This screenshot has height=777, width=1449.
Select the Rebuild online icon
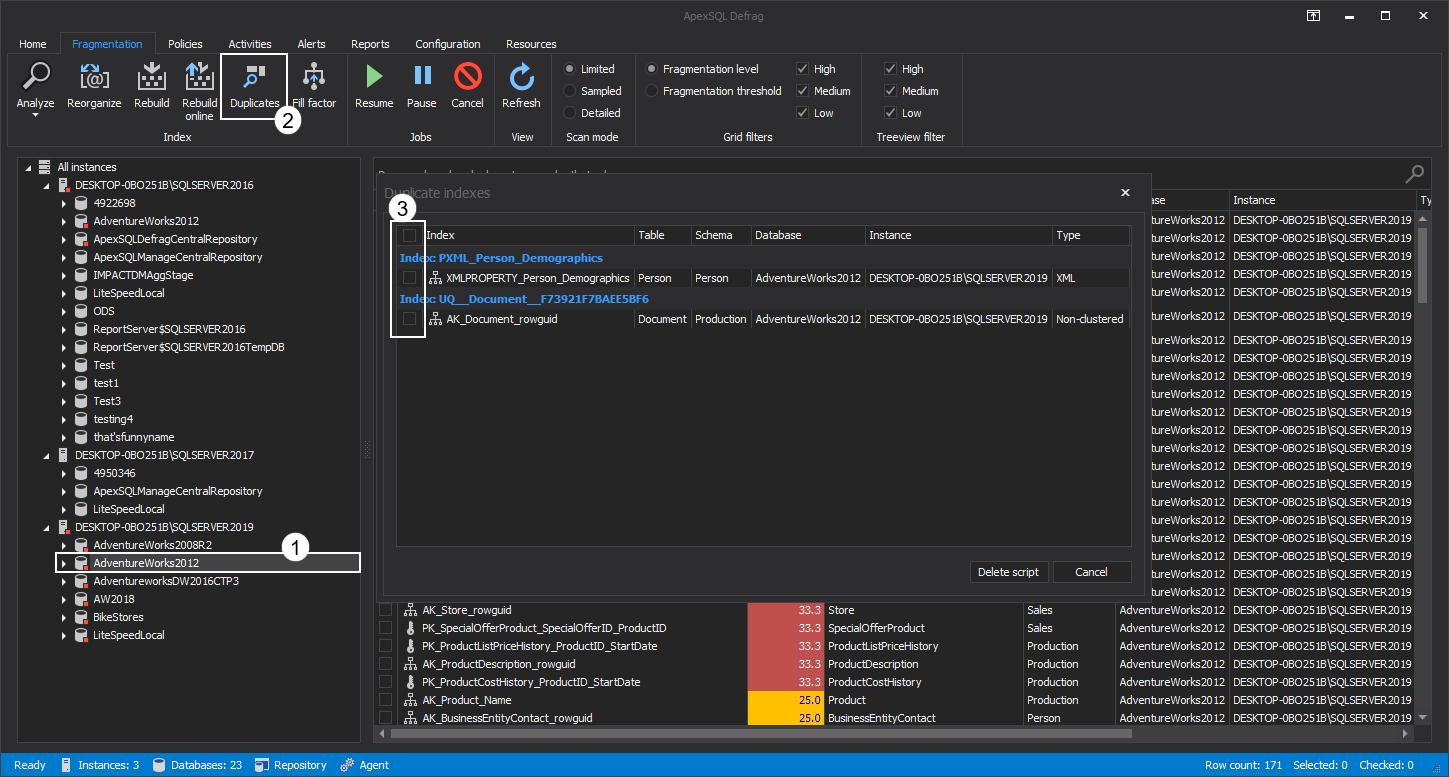pos(199,77)
